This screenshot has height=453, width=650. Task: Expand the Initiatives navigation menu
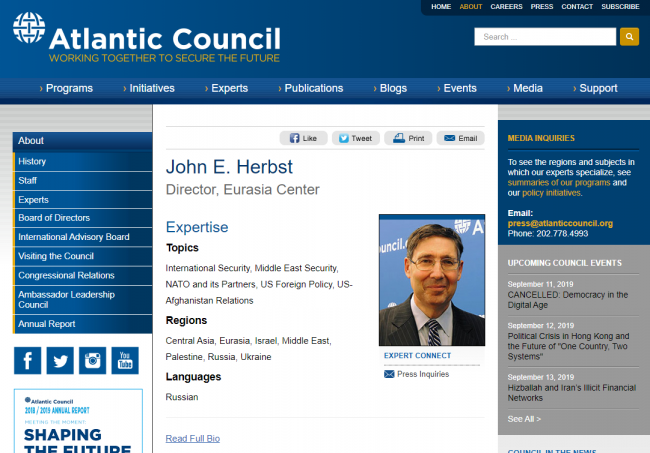click(149, 88)
